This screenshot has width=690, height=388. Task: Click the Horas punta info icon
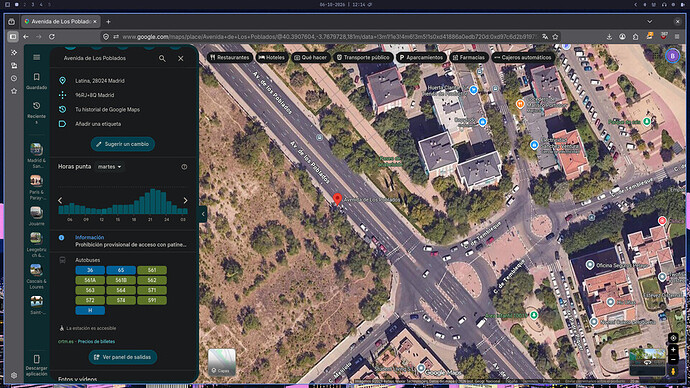tap(184, 167)
